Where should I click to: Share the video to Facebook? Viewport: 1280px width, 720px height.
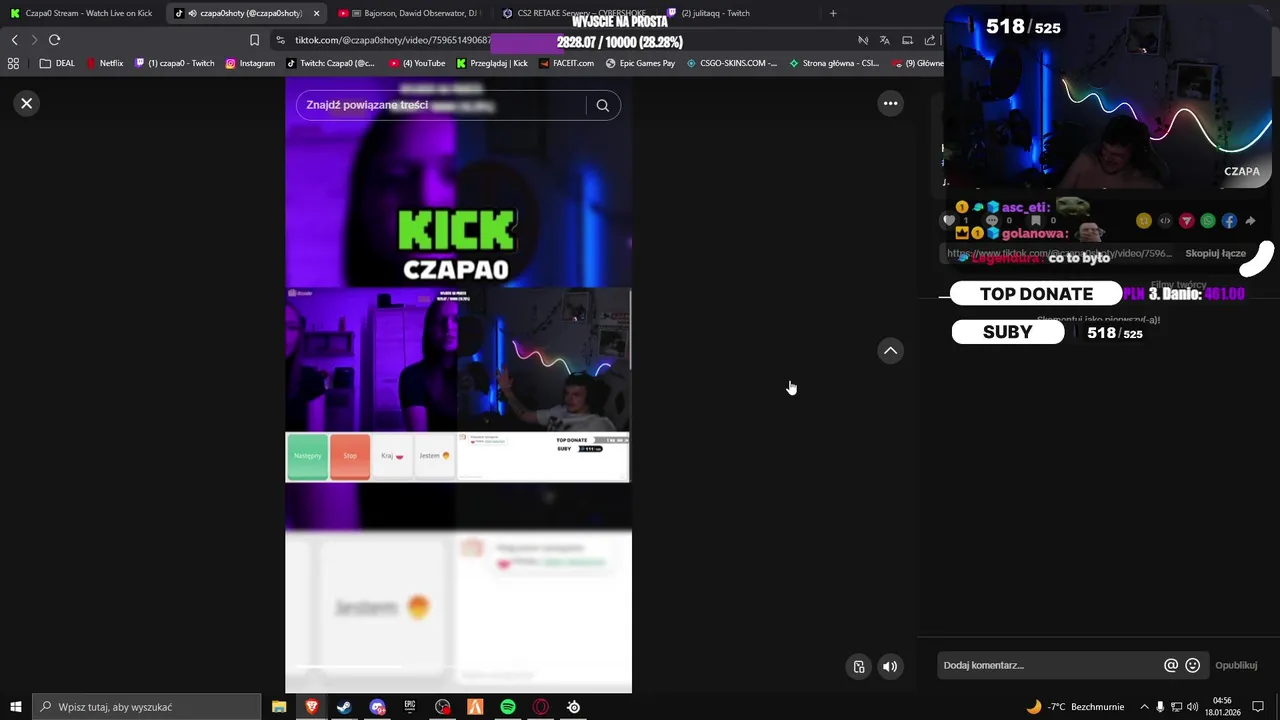[x=1229, y=221]
